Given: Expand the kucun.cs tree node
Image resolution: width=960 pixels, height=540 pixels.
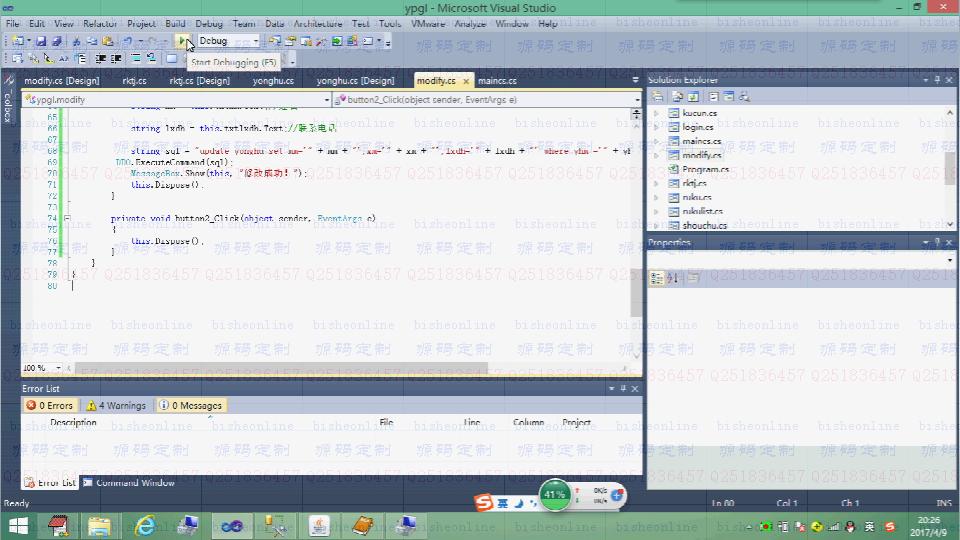Looking at the screenshot, I should [656, 113].
